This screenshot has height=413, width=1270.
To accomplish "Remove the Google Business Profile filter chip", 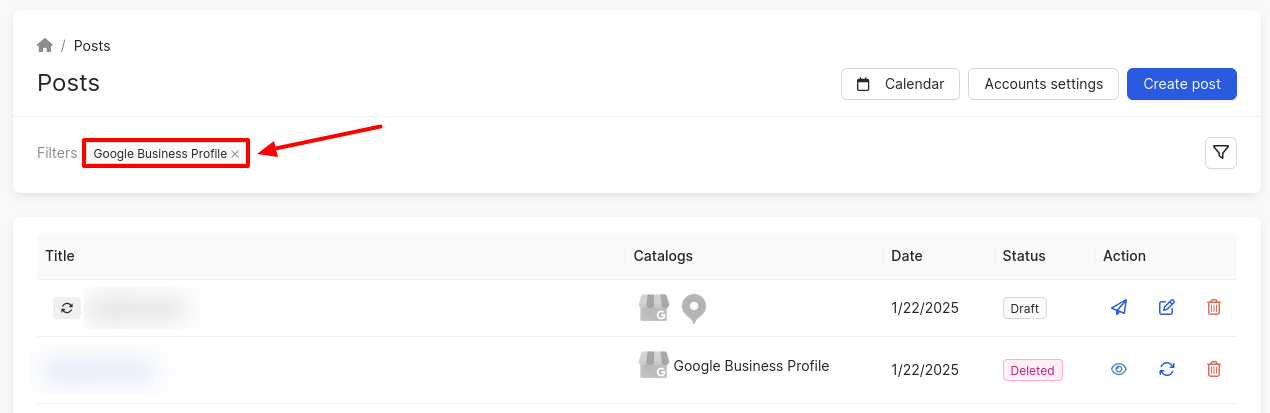I will (x=235, y=154).
